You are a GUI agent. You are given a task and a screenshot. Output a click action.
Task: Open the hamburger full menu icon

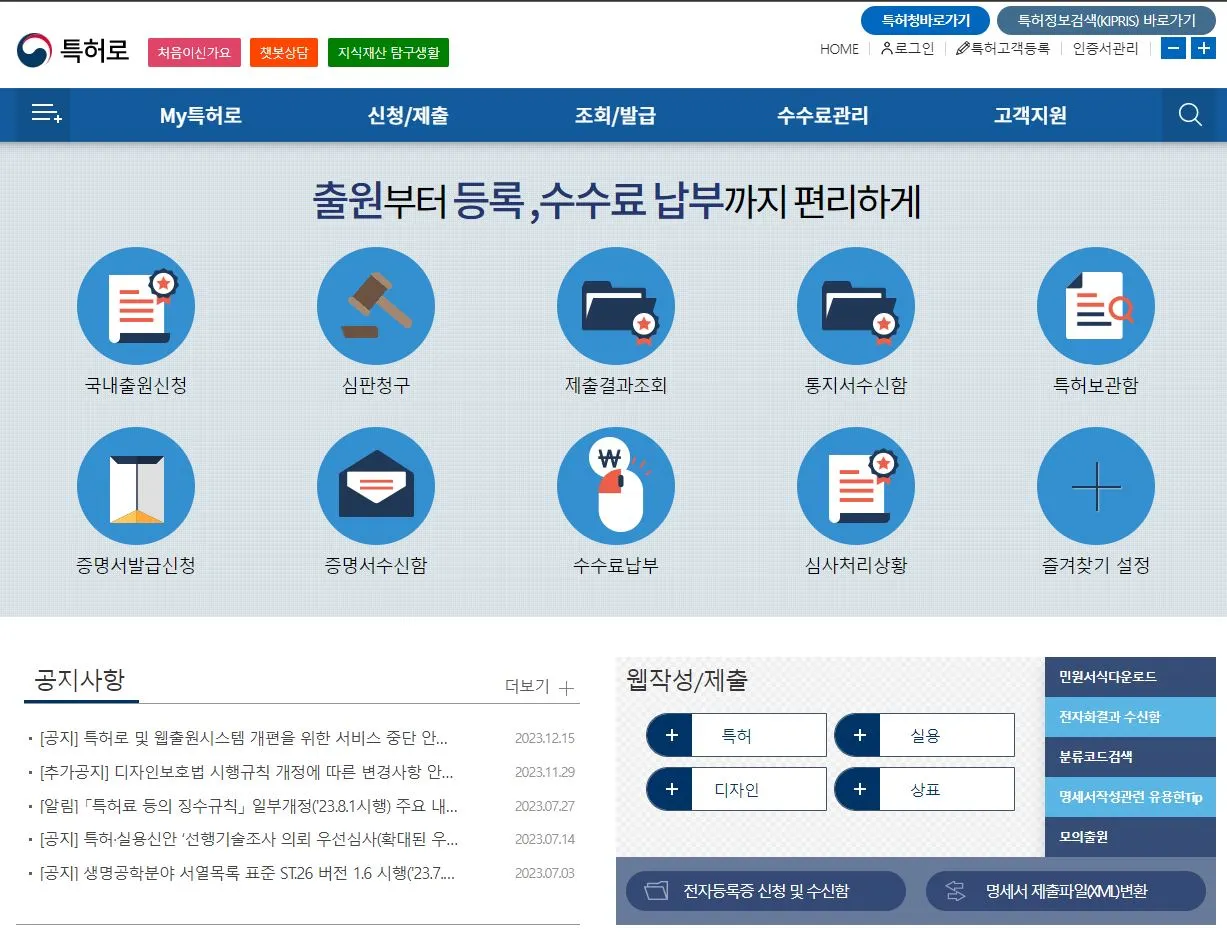[x=46, y=115]
